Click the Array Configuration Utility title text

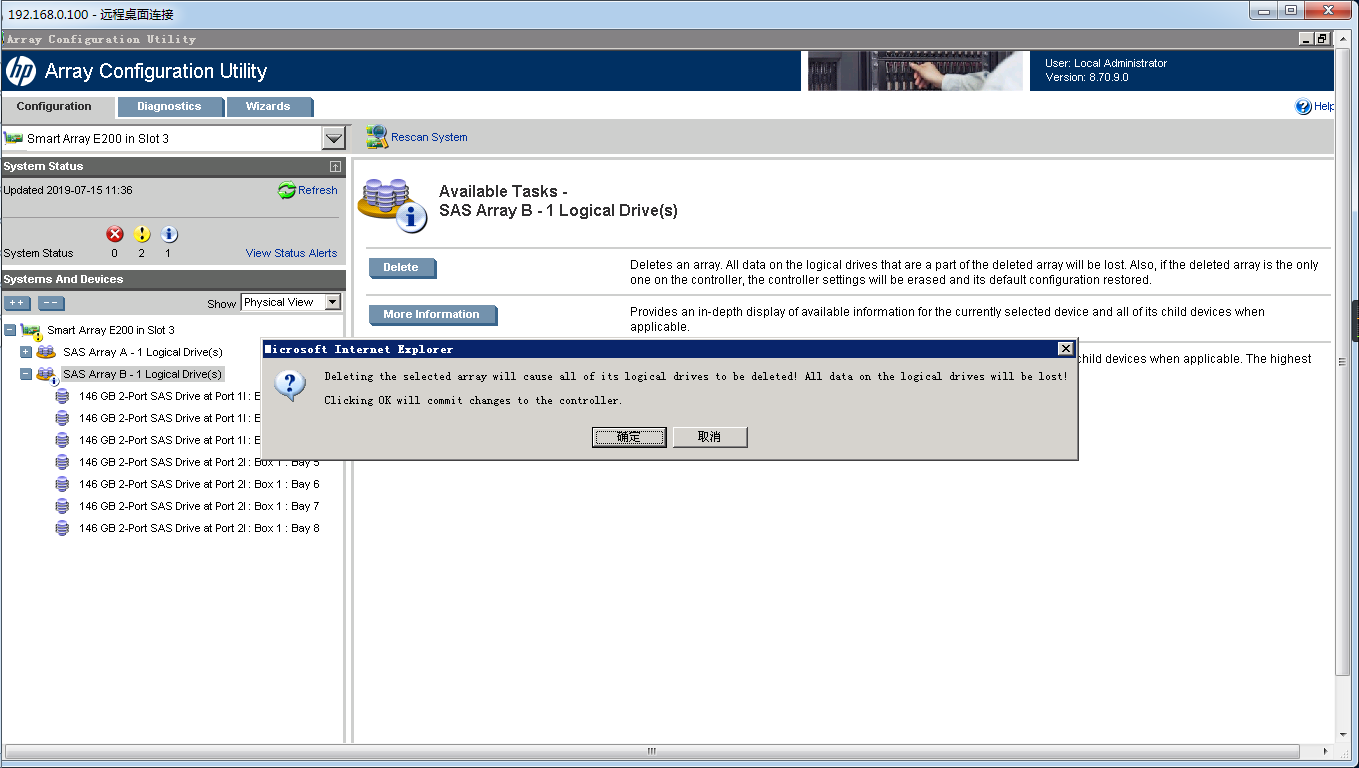point(156,71)
